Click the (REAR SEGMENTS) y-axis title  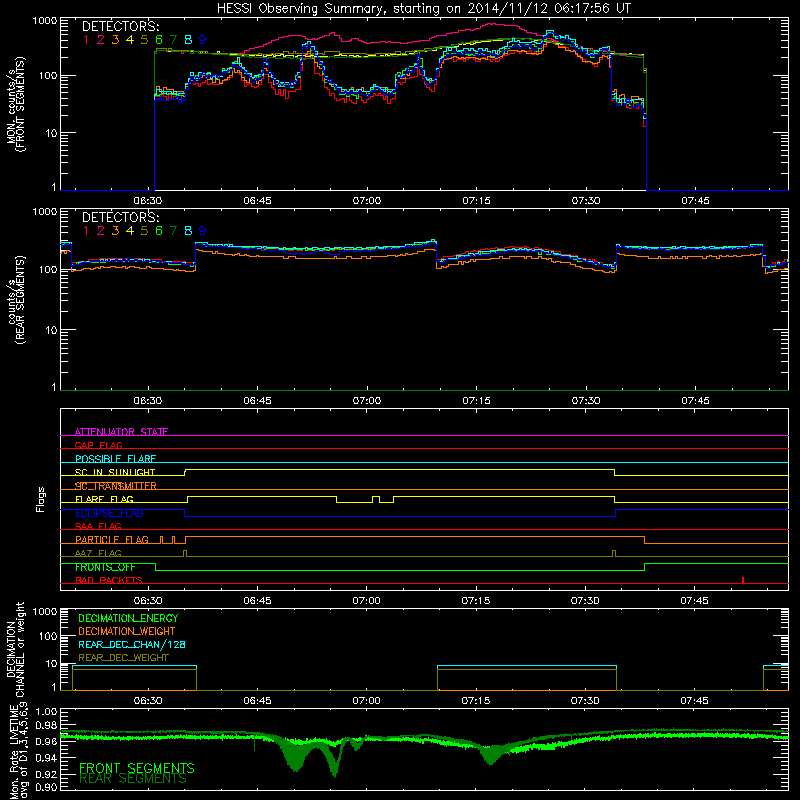[20, 299]
